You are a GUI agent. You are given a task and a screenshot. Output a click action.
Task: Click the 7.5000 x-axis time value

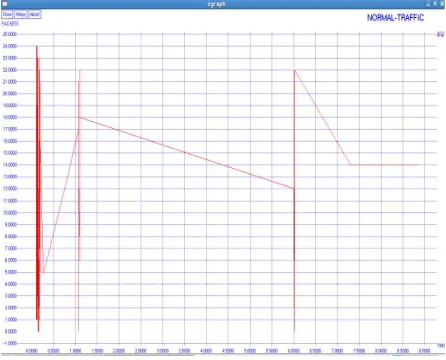click(359, 351)
